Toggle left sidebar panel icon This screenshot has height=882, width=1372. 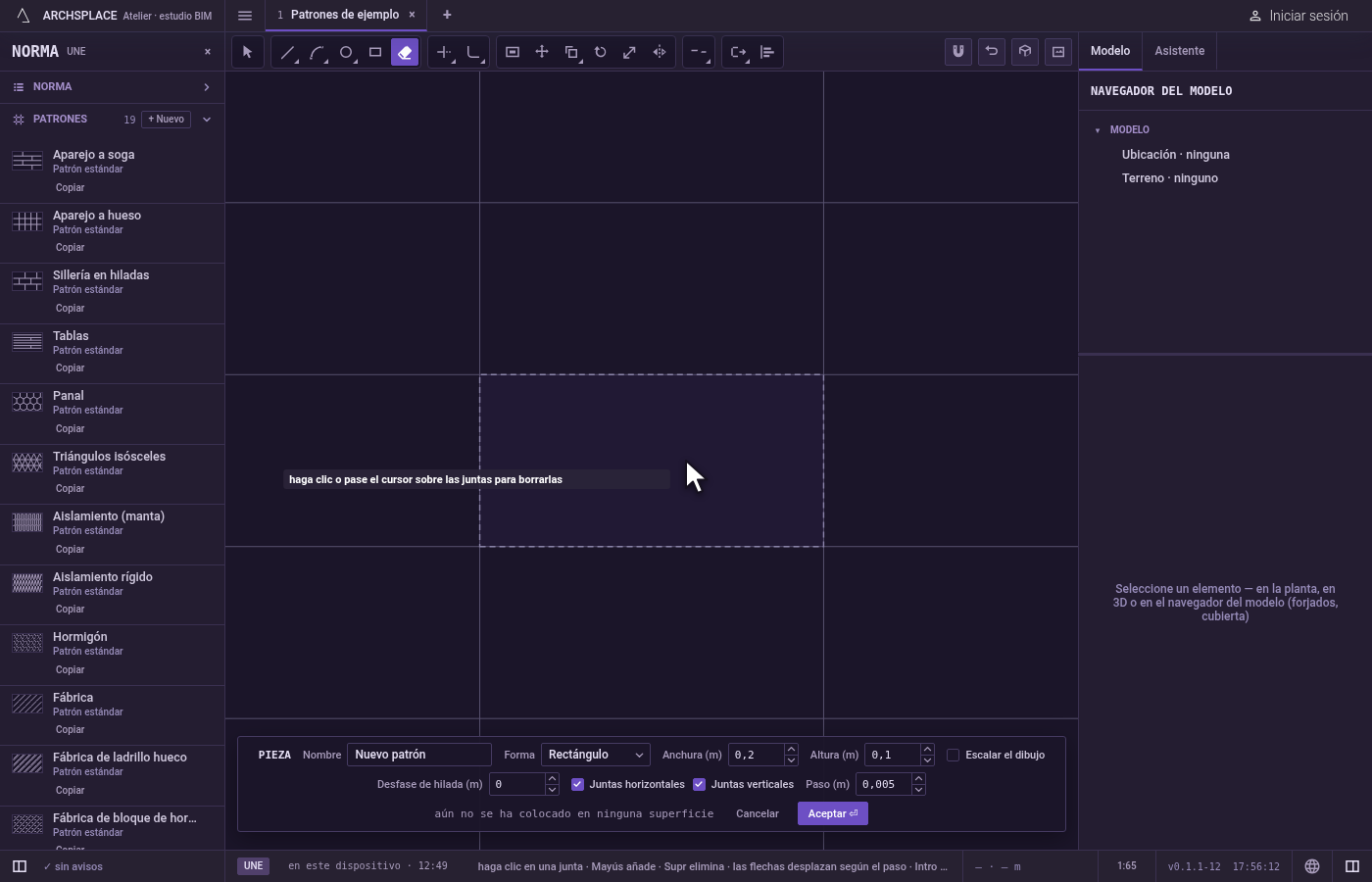click(19, 866)
